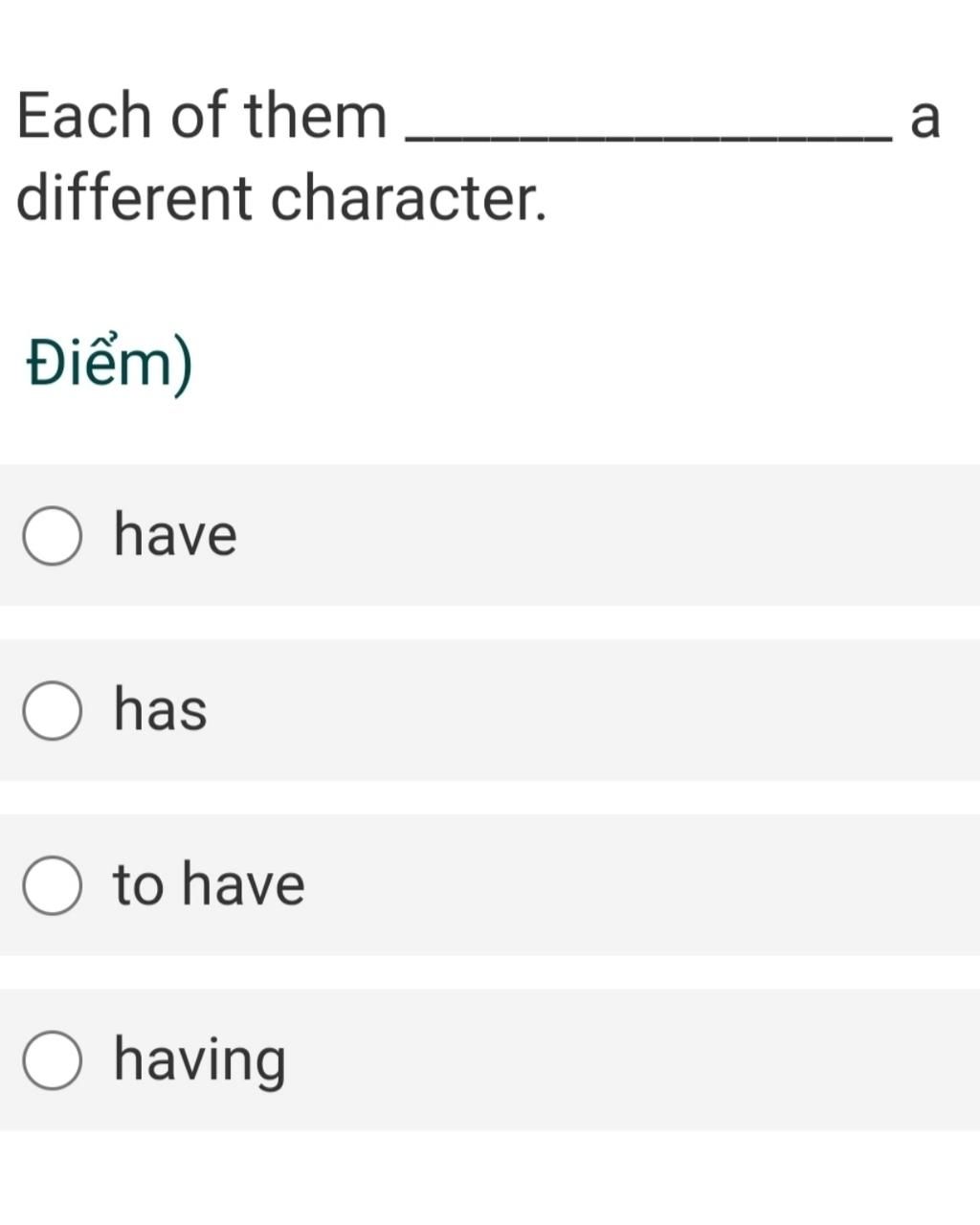Click the "Each of them" question text
Viewport: 980px width, 1225px height.
pyautogui.click(x=202, y=115)
